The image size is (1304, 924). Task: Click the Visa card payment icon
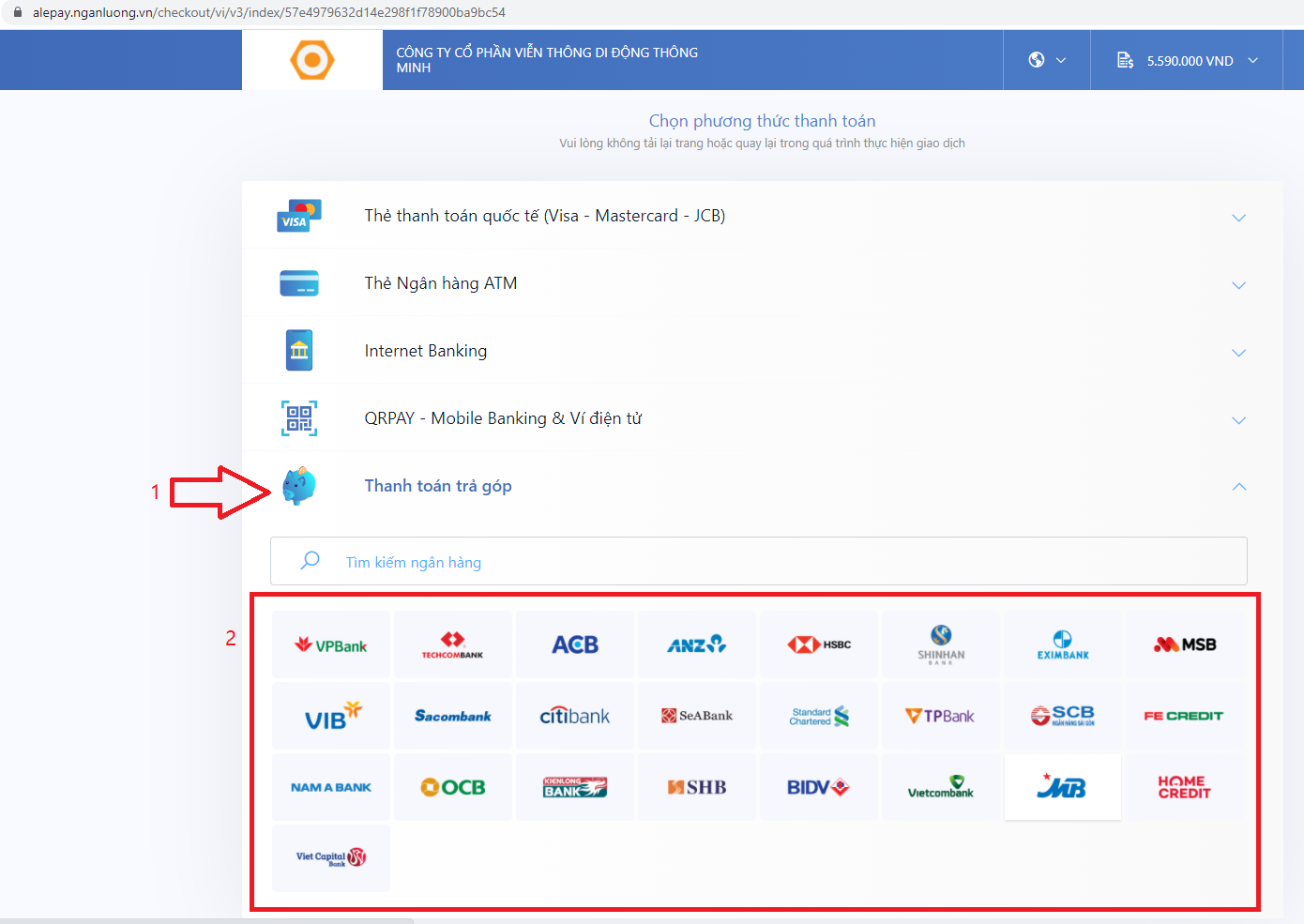click(x=299, y=216)
